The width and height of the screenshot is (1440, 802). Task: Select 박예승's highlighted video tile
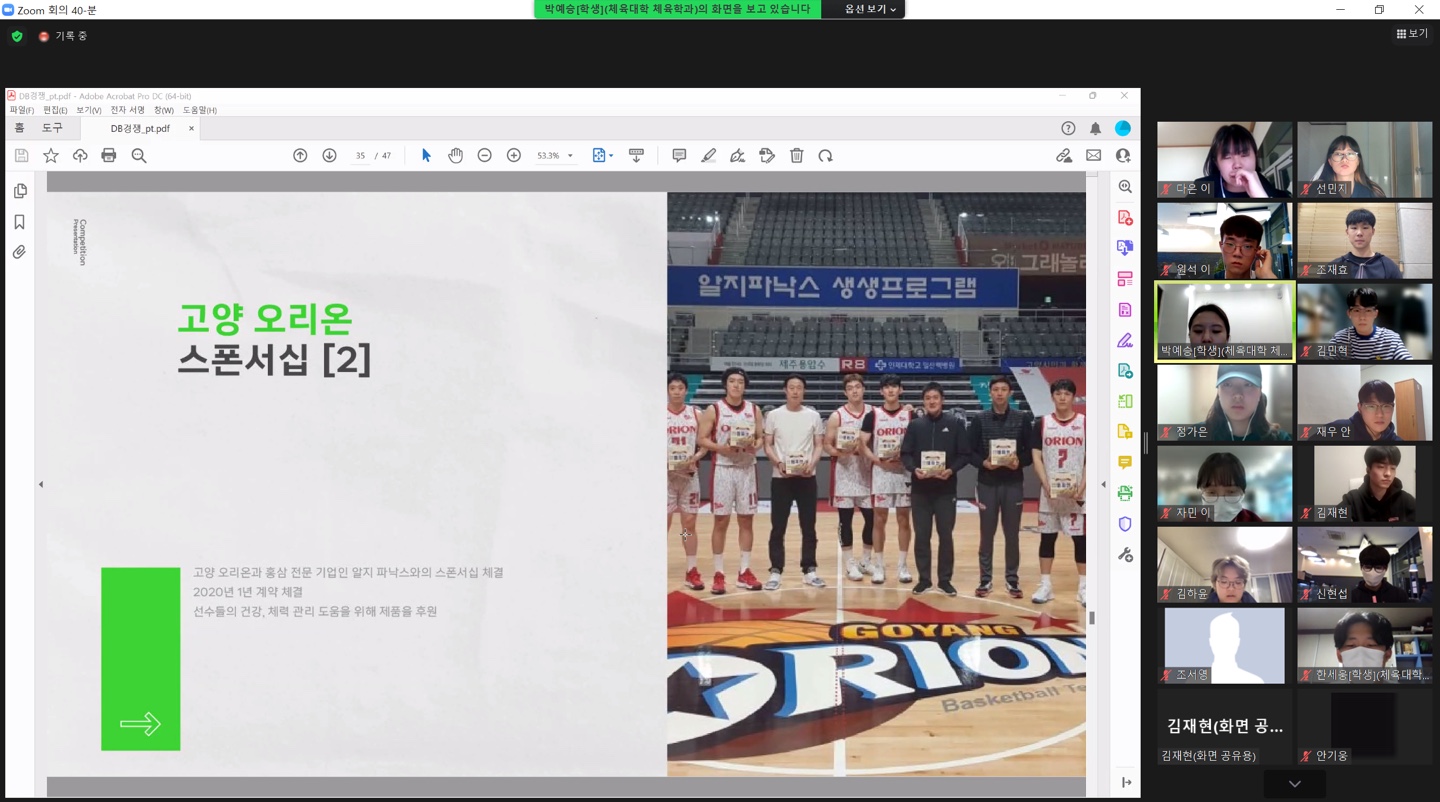pyautogui.click(x=1225, y=321)
